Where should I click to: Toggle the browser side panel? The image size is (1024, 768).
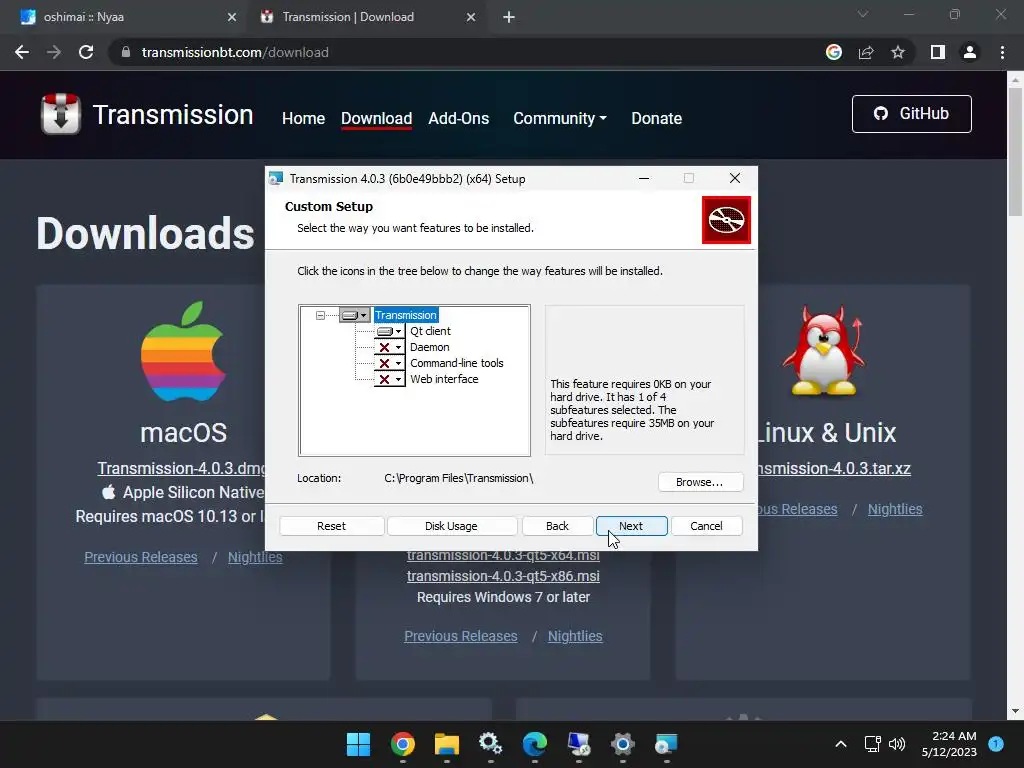point(938,52)
